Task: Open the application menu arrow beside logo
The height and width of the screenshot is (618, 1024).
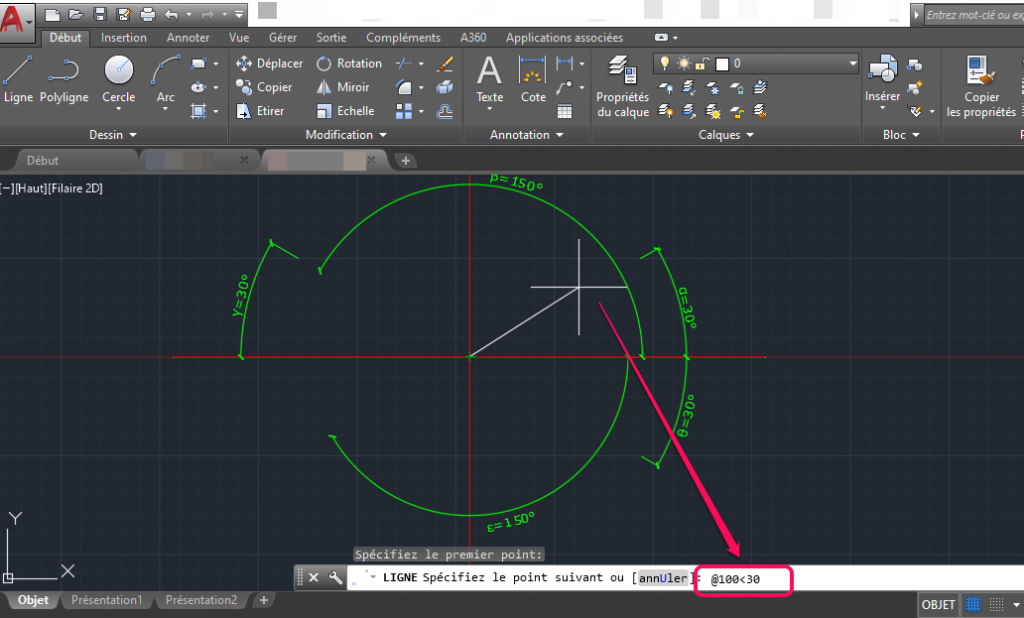Action: click(30, 22)
